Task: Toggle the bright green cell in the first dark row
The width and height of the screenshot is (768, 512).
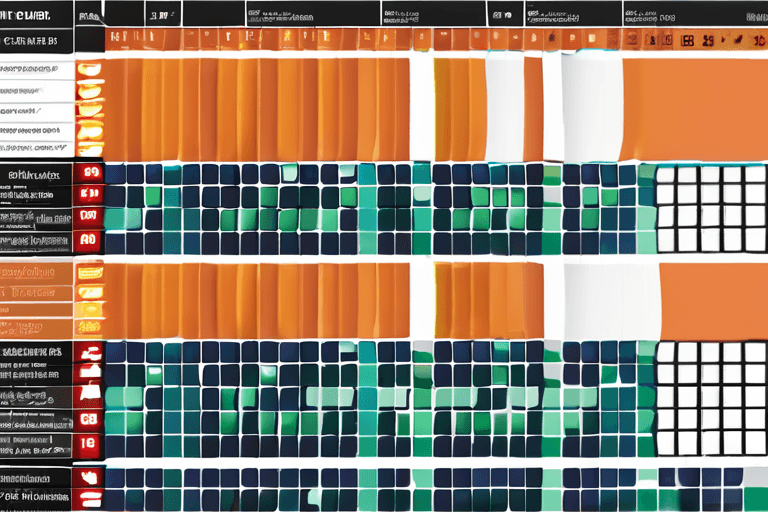Action: (290, 172)
